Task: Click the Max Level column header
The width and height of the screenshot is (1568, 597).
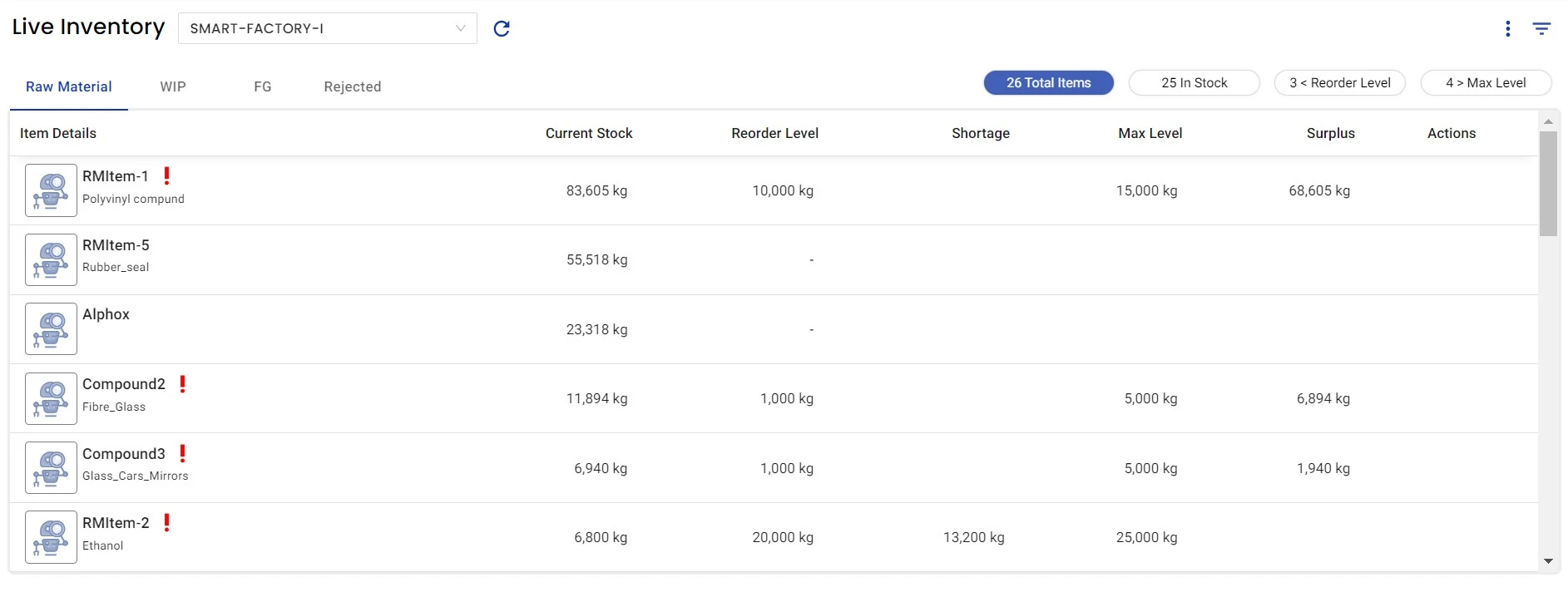Action: point(1150,133)
